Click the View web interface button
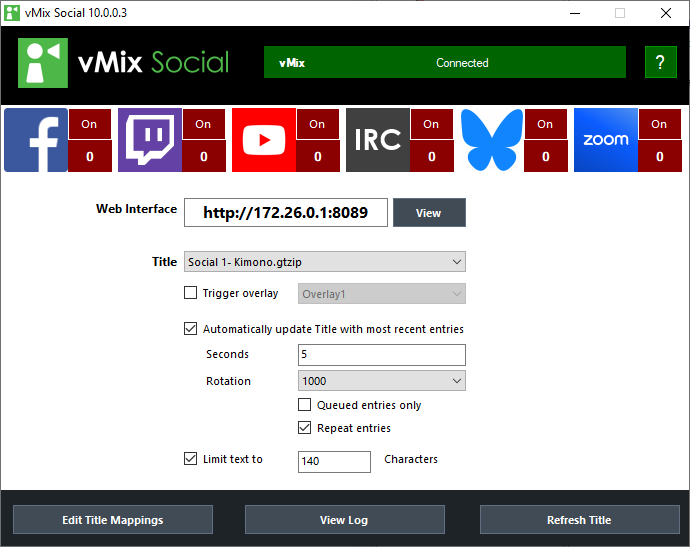This screenshot has width=690, height=547. tap(428, 213)
